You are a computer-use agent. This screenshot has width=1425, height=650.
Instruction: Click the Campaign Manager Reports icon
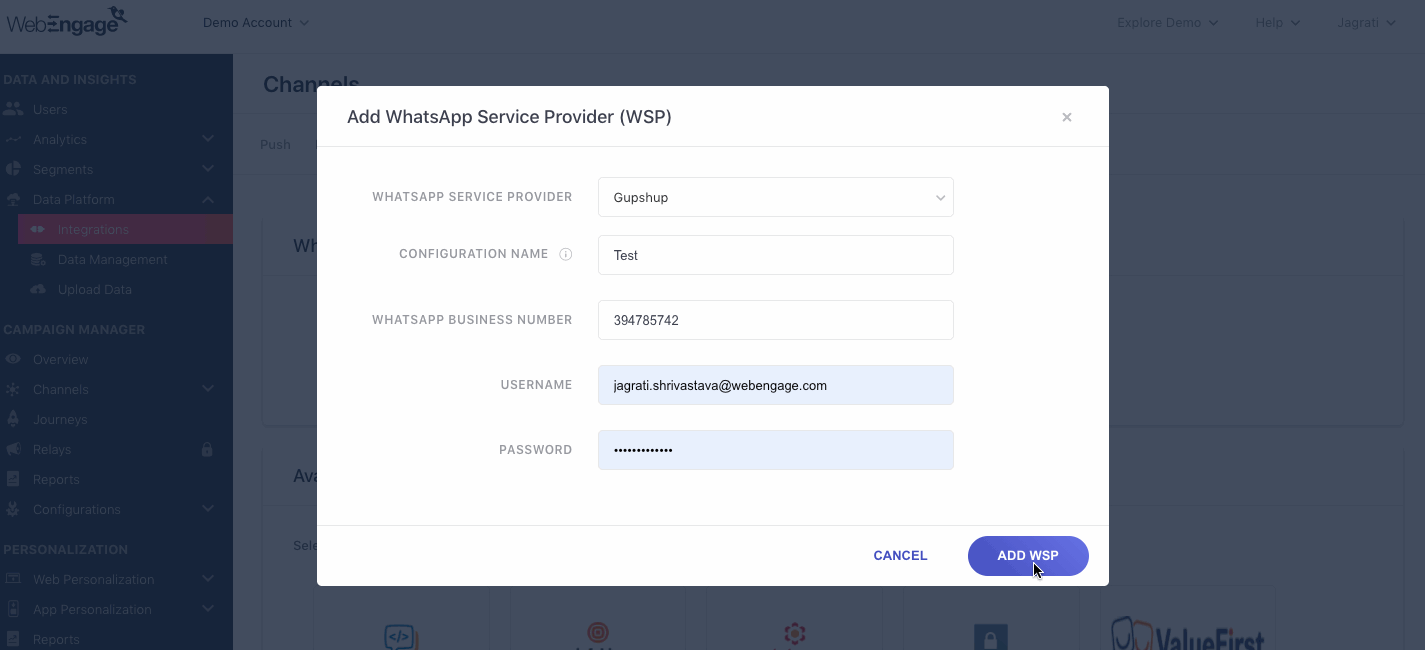(x=13, y=479)
